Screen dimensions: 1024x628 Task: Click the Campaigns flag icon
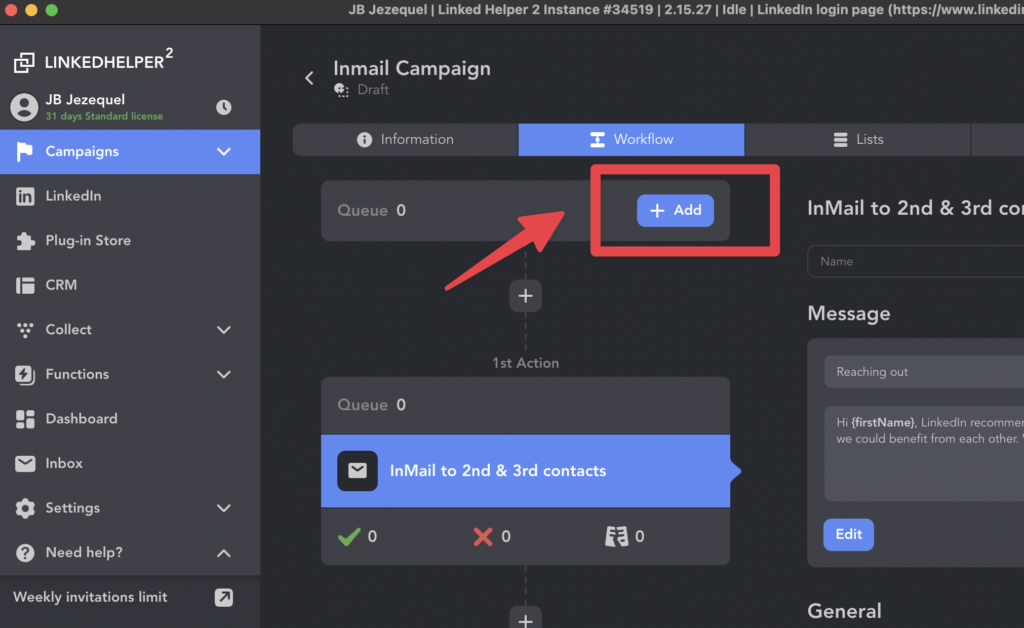[x=24, y=151]
